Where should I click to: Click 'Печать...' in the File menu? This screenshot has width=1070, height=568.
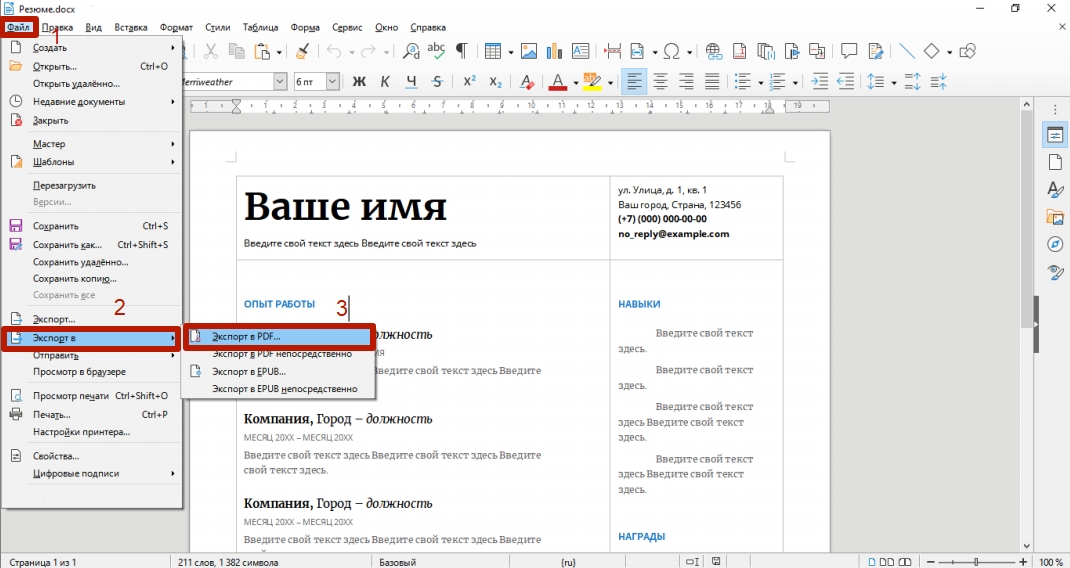[x=51, y=414]
